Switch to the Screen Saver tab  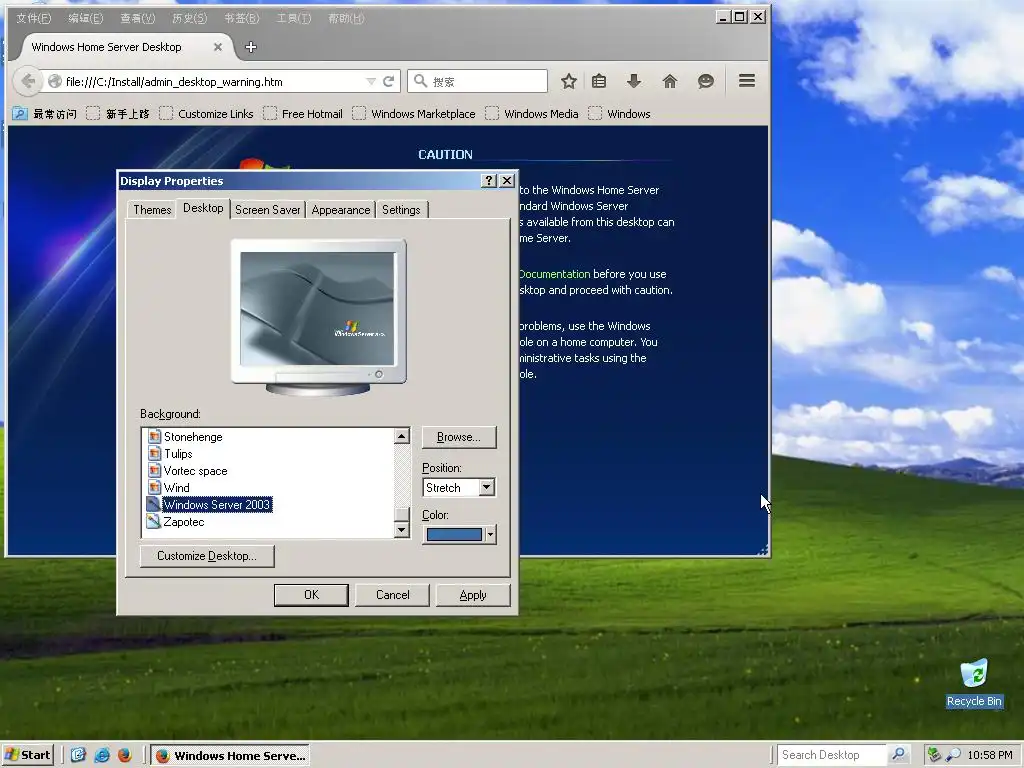(268, 210)
